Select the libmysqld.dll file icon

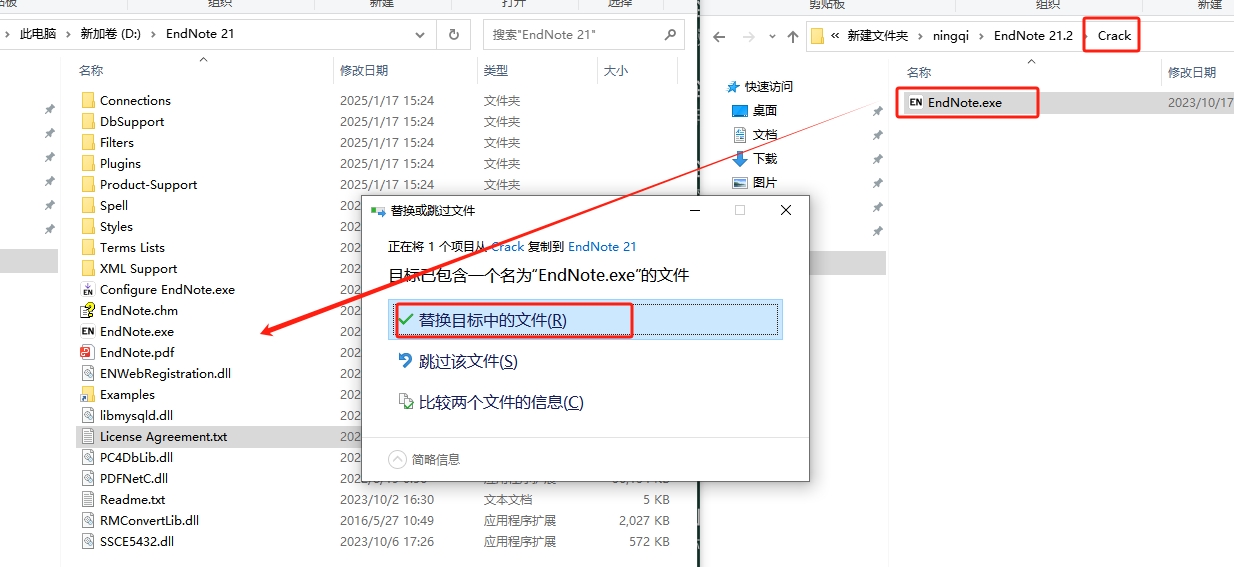pos(87,415)
